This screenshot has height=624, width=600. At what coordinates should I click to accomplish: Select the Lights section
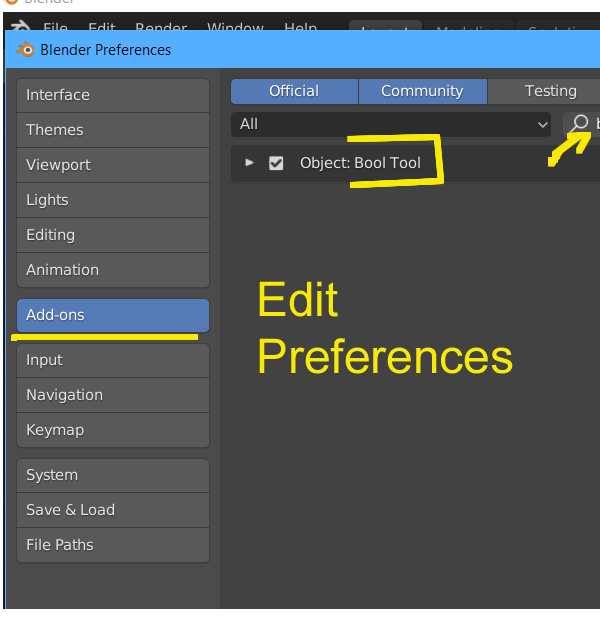click(112, 200)
